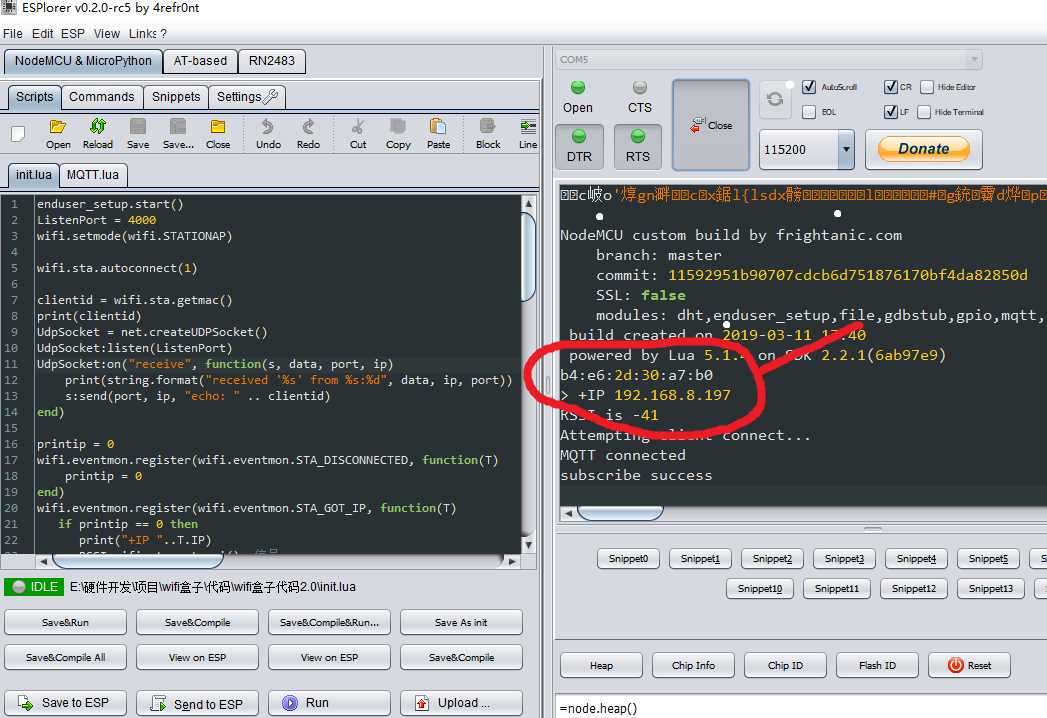1047x718 pixels.
Task: Select the NodeMCU & MicroPython tab
Action: click(x=83, y=61)
